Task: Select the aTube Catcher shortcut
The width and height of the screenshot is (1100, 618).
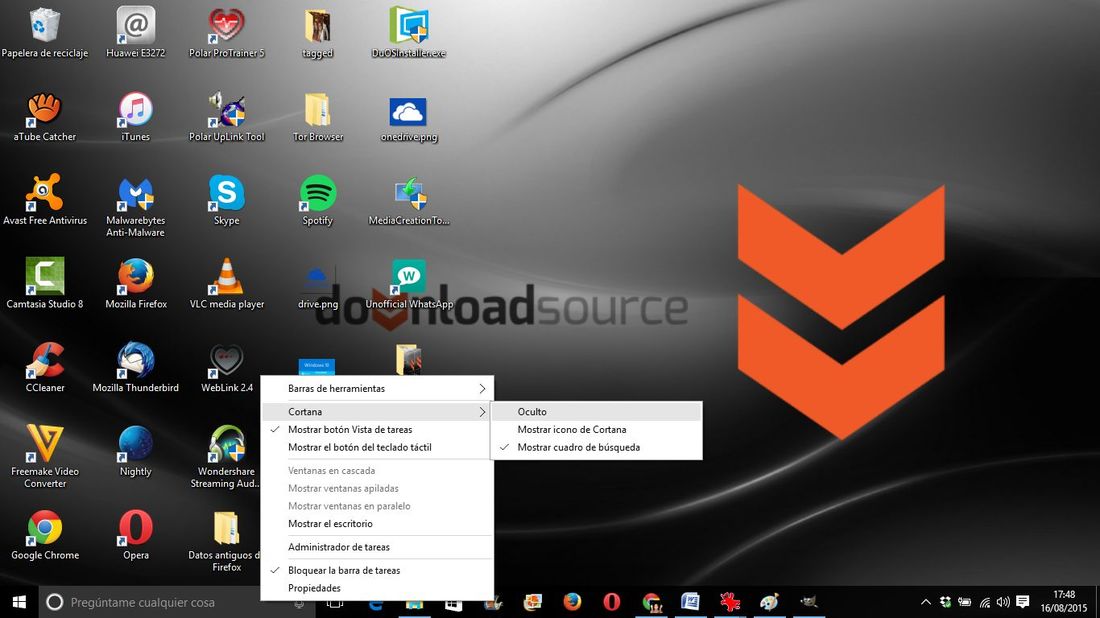Action: (44, 116)
